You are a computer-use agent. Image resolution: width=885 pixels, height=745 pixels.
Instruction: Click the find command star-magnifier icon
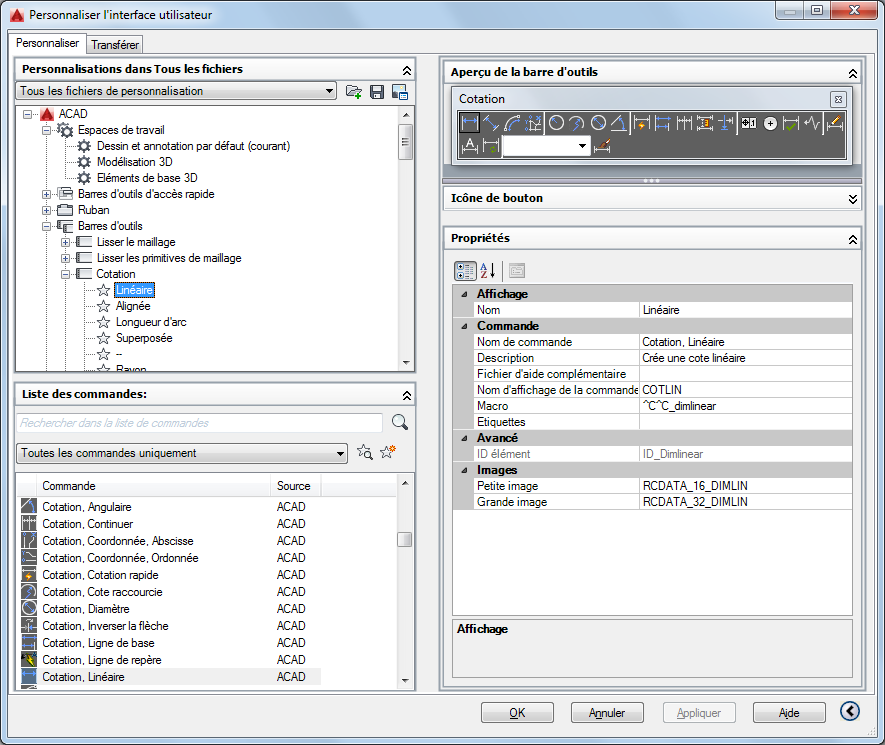click(365, 452)
